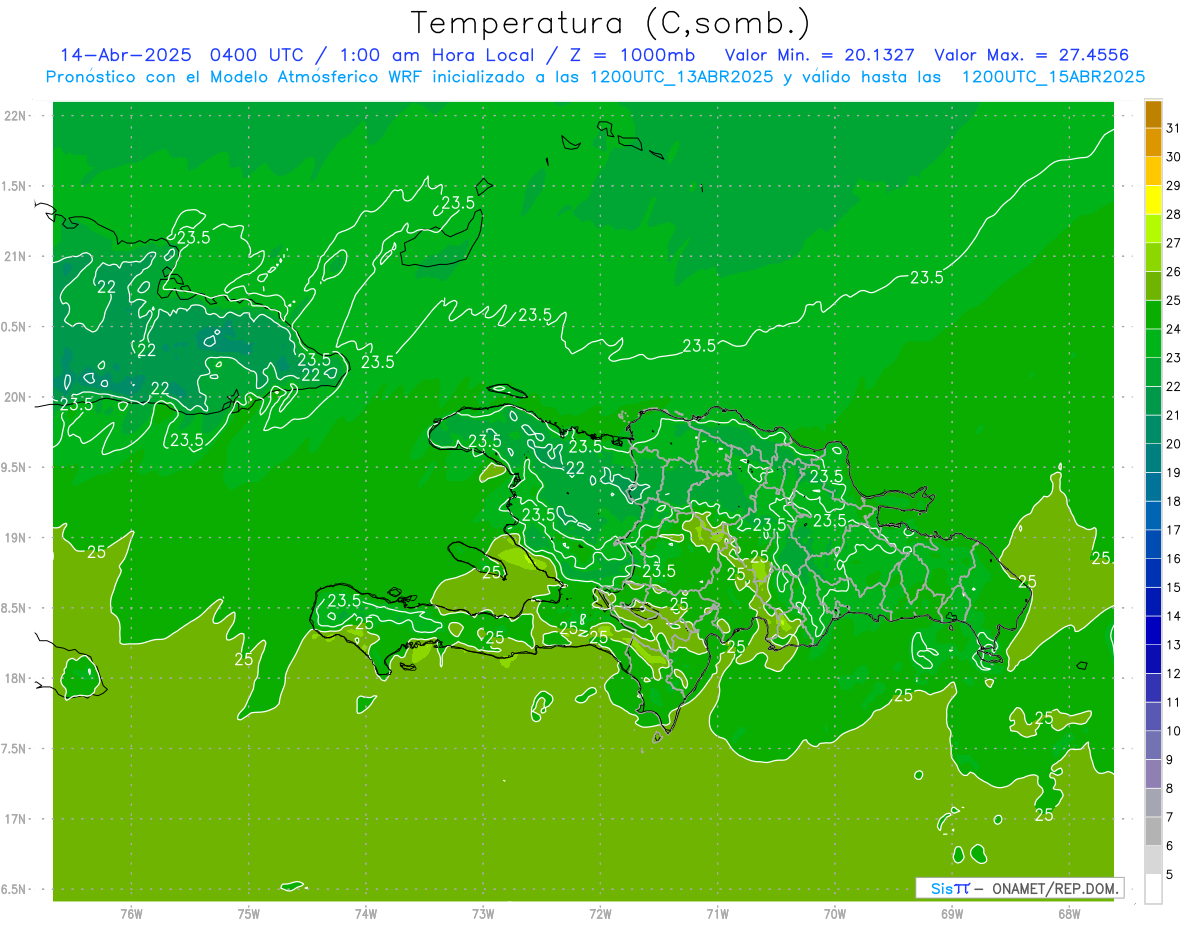Click the longitude axis label '69W'
Viewport: 1200px width, 927px height.
pos(952,913)
